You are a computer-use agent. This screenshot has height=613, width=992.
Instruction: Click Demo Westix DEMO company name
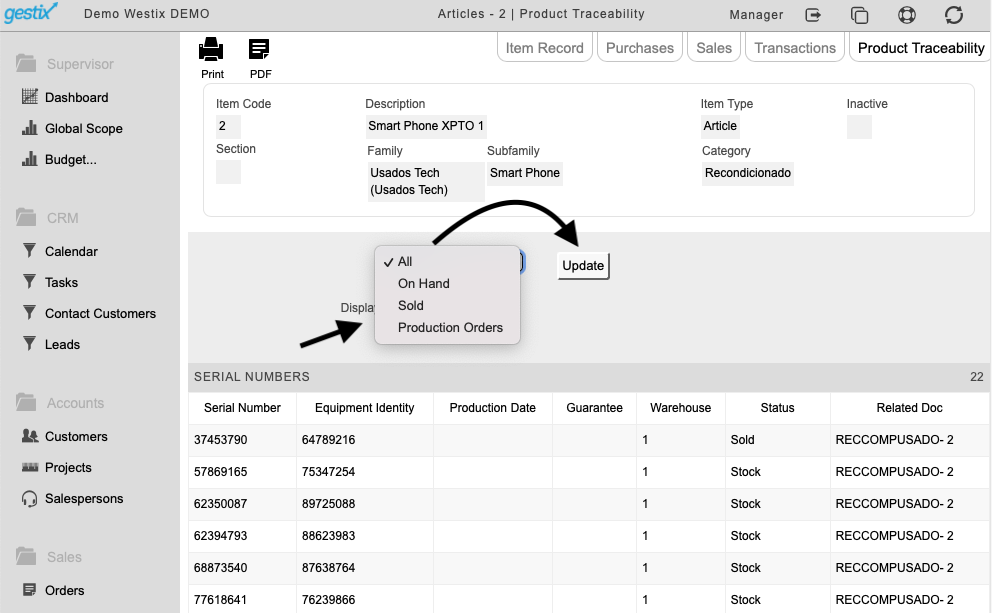(147, 14)
